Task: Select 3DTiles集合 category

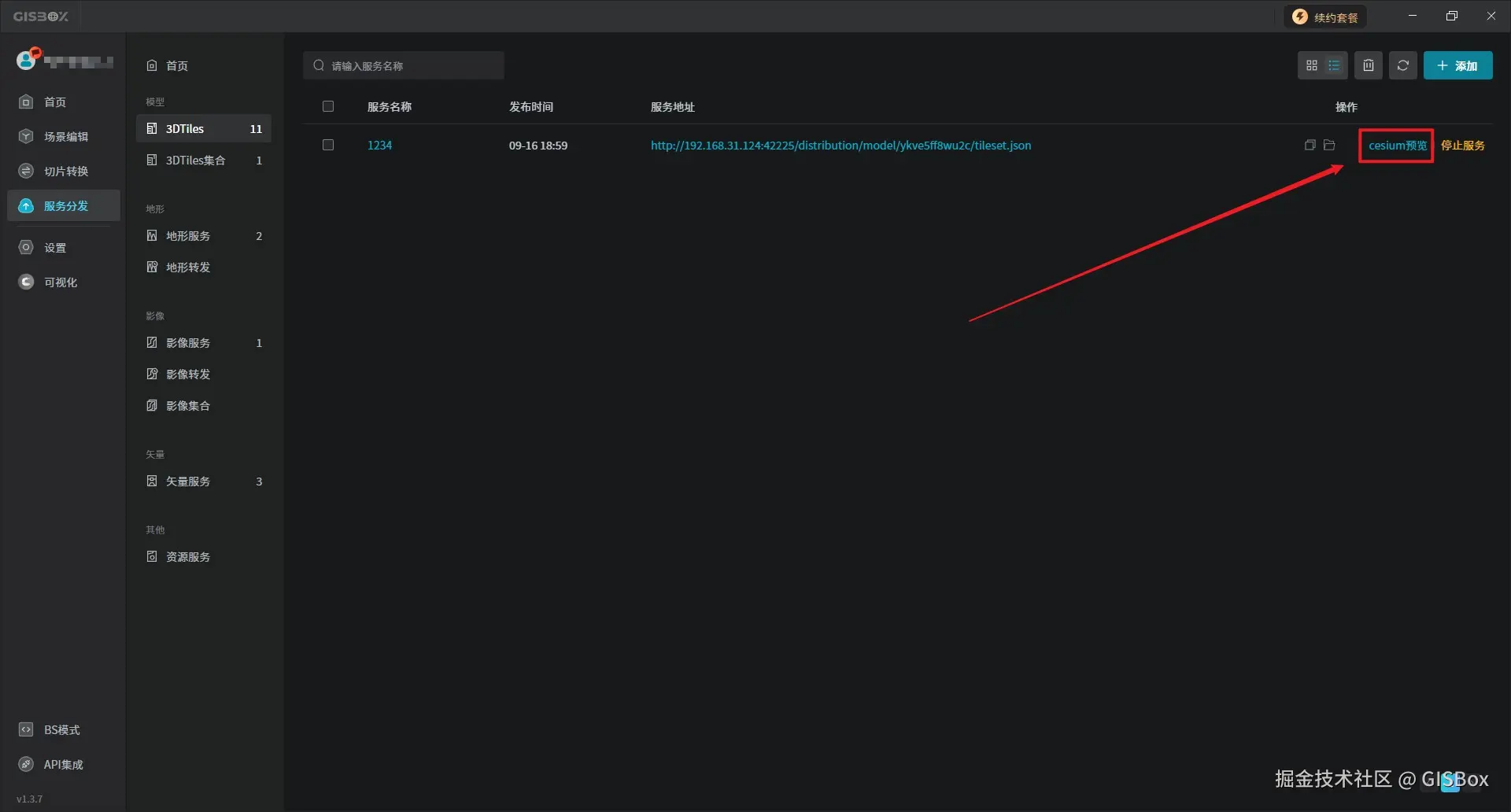Action: click(203, 161)
